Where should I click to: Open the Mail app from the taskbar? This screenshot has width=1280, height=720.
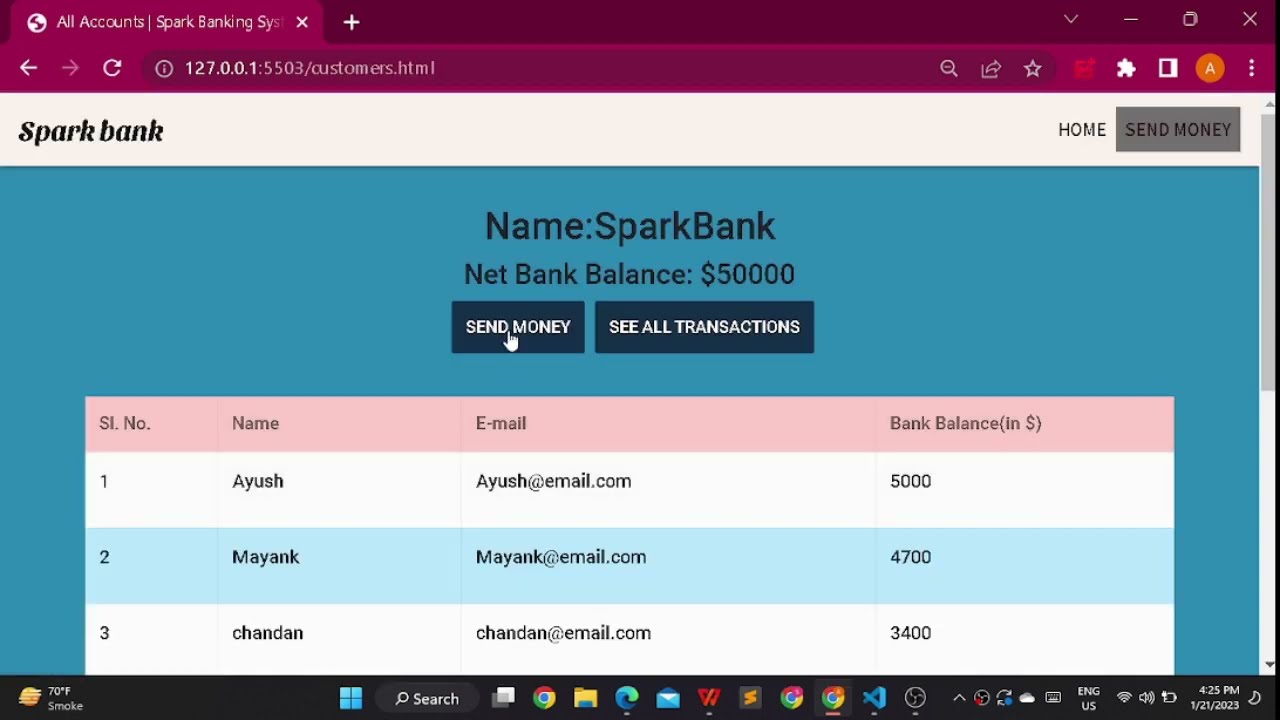[668, 698]
